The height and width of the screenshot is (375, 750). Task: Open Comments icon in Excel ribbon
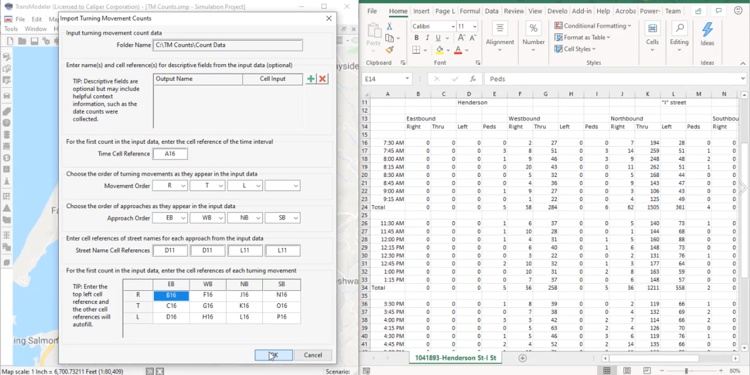pyautogui.click(x=717, y=11)
